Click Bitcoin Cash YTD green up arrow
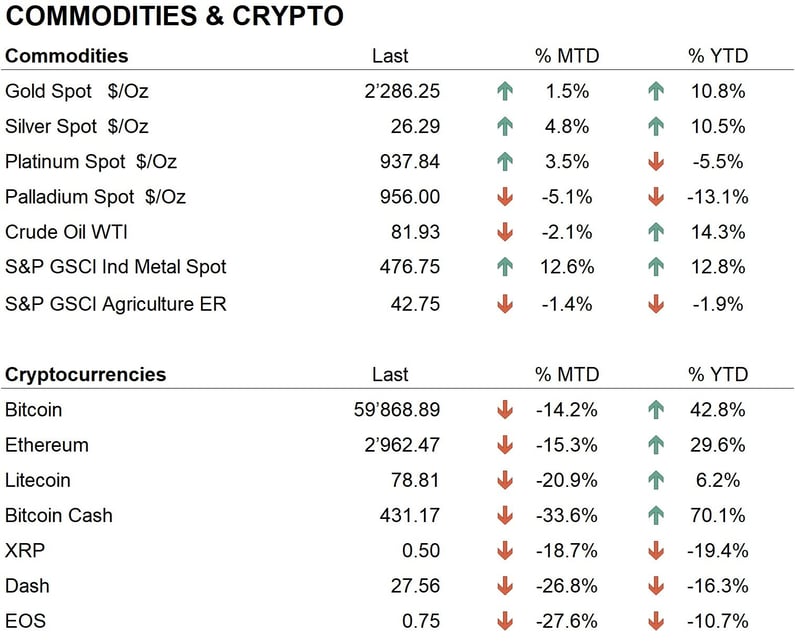 (656, 516)
